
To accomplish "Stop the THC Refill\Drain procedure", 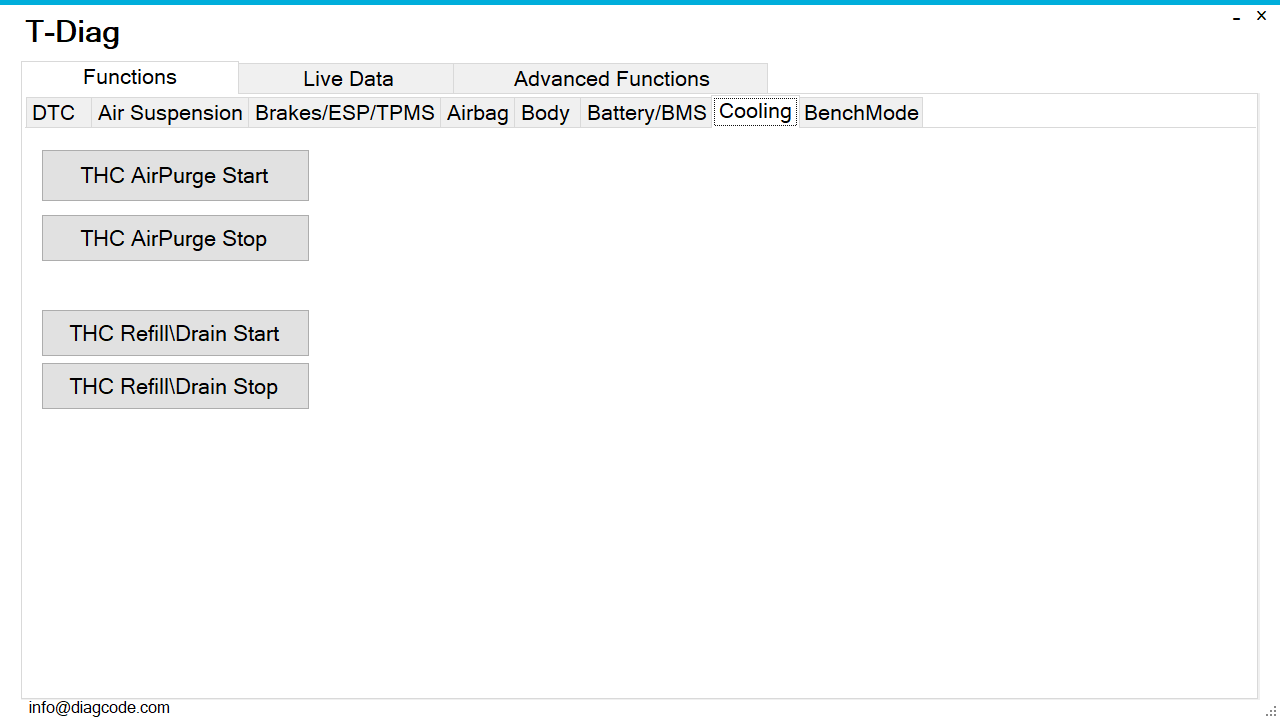I will point(175,386).
